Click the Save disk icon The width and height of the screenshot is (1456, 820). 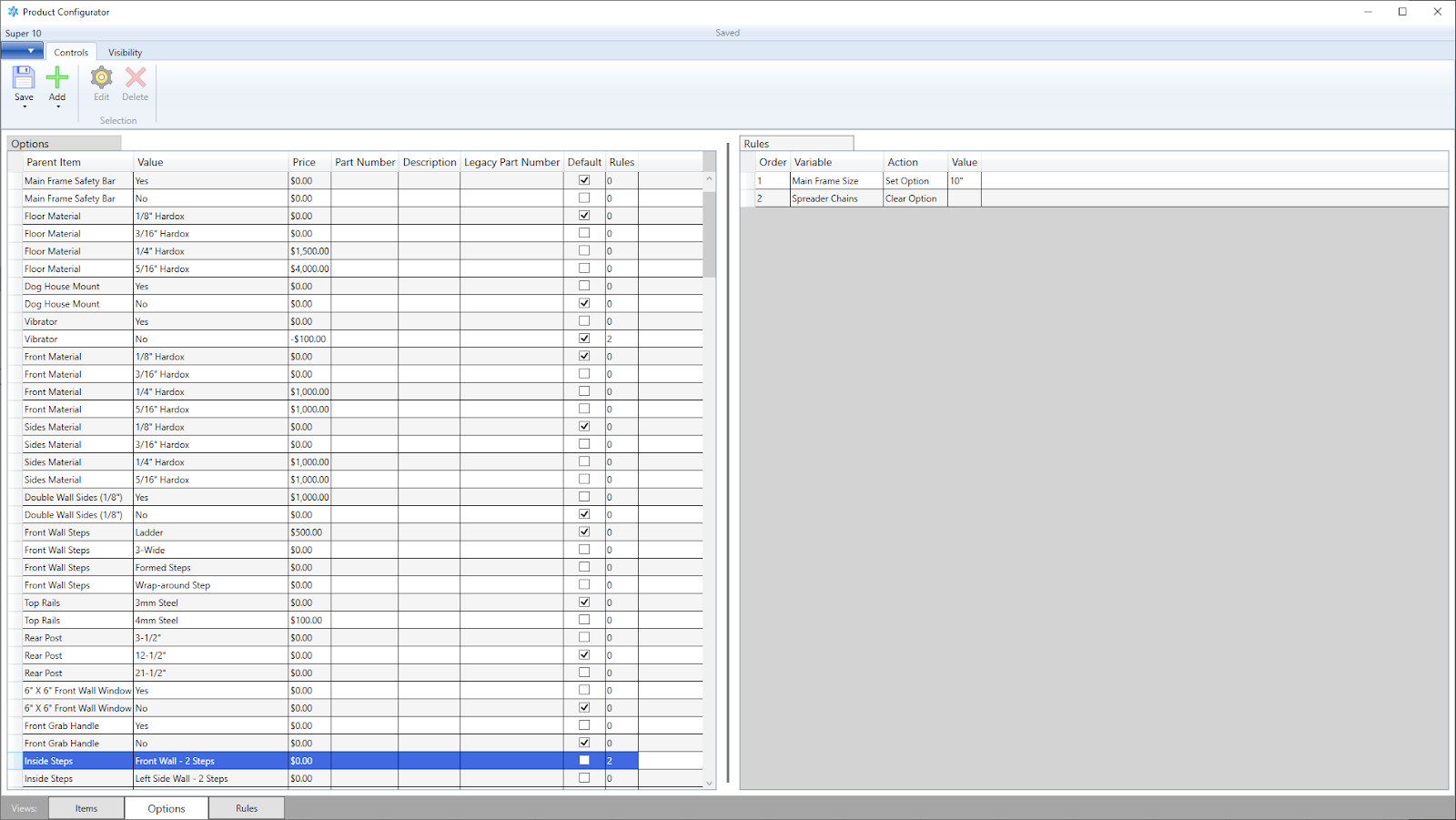(x=24, y=78)
